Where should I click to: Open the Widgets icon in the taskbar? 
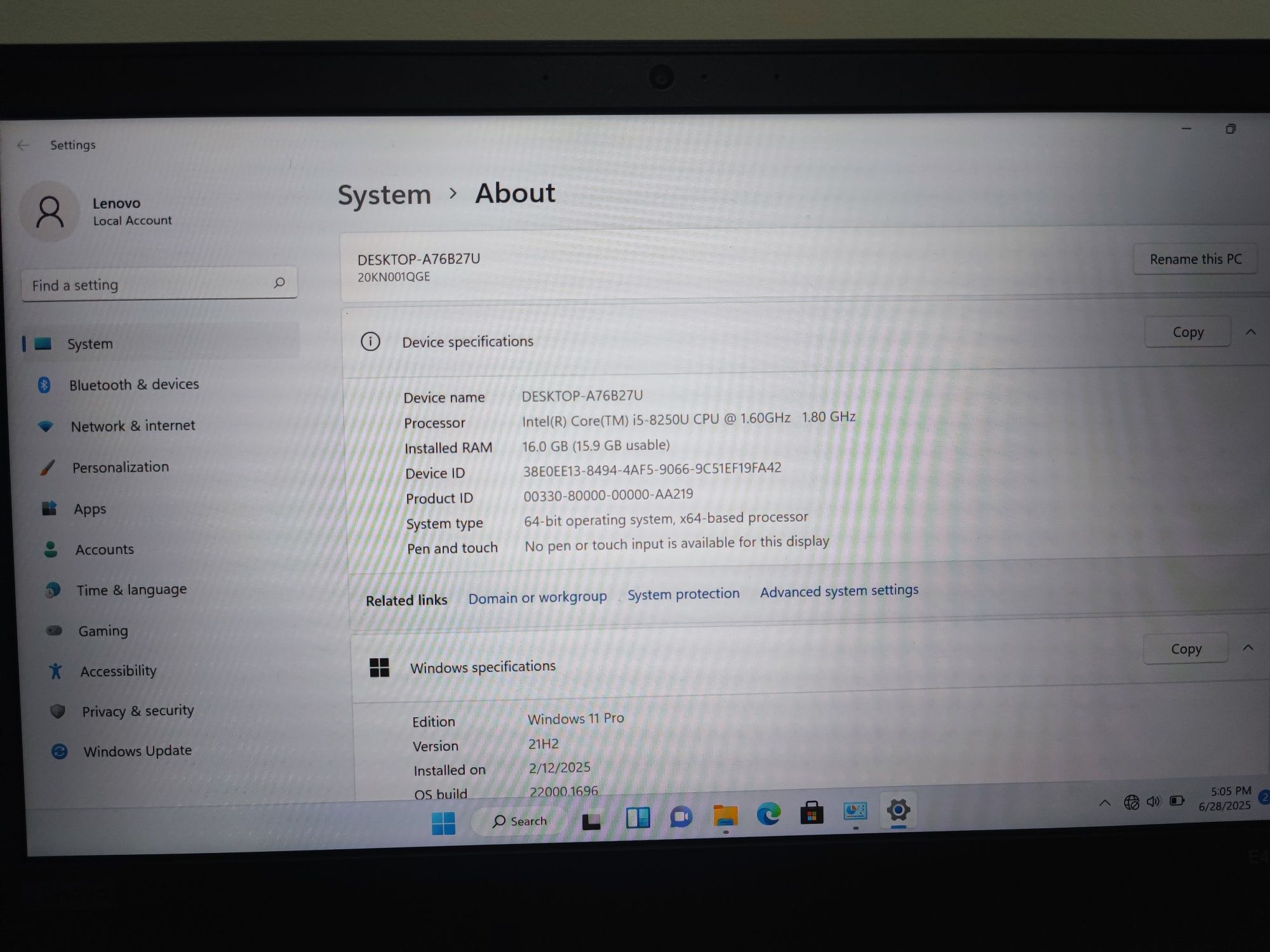coord(638,818)
